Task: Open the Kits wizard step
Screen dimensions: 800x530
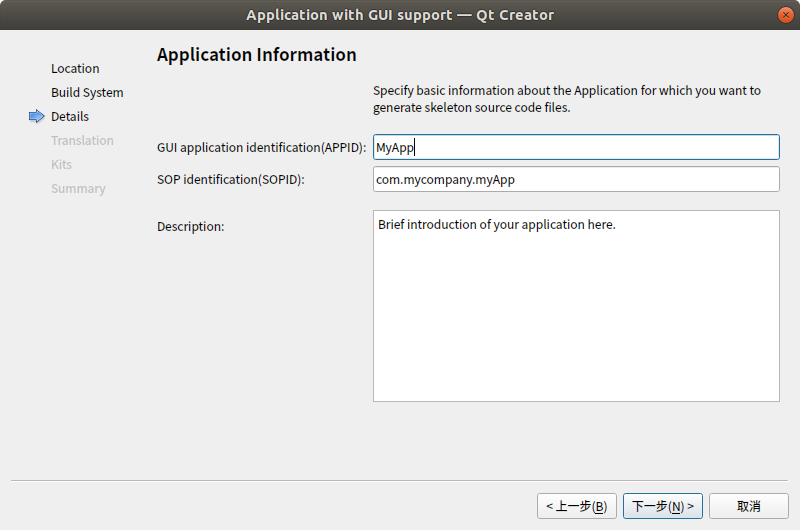Action: coord(62,165)
